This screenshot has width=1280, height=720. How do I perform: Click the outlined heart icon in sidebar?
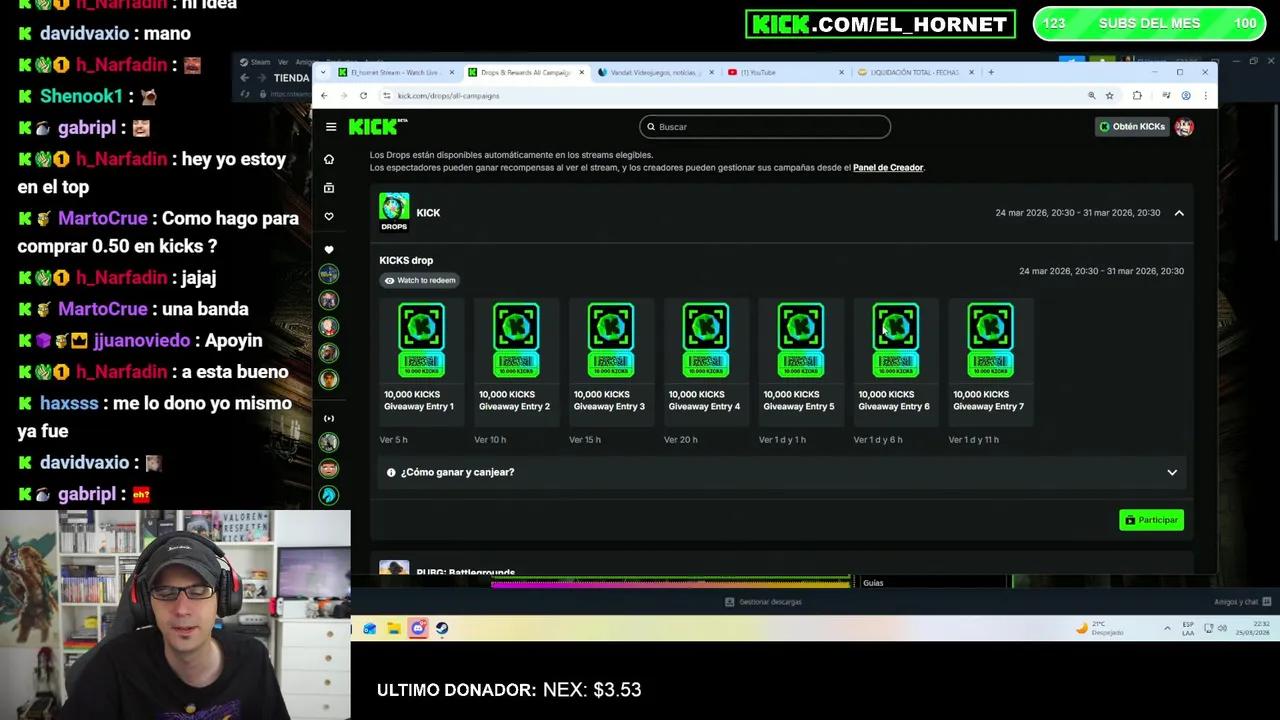point(329,216)
